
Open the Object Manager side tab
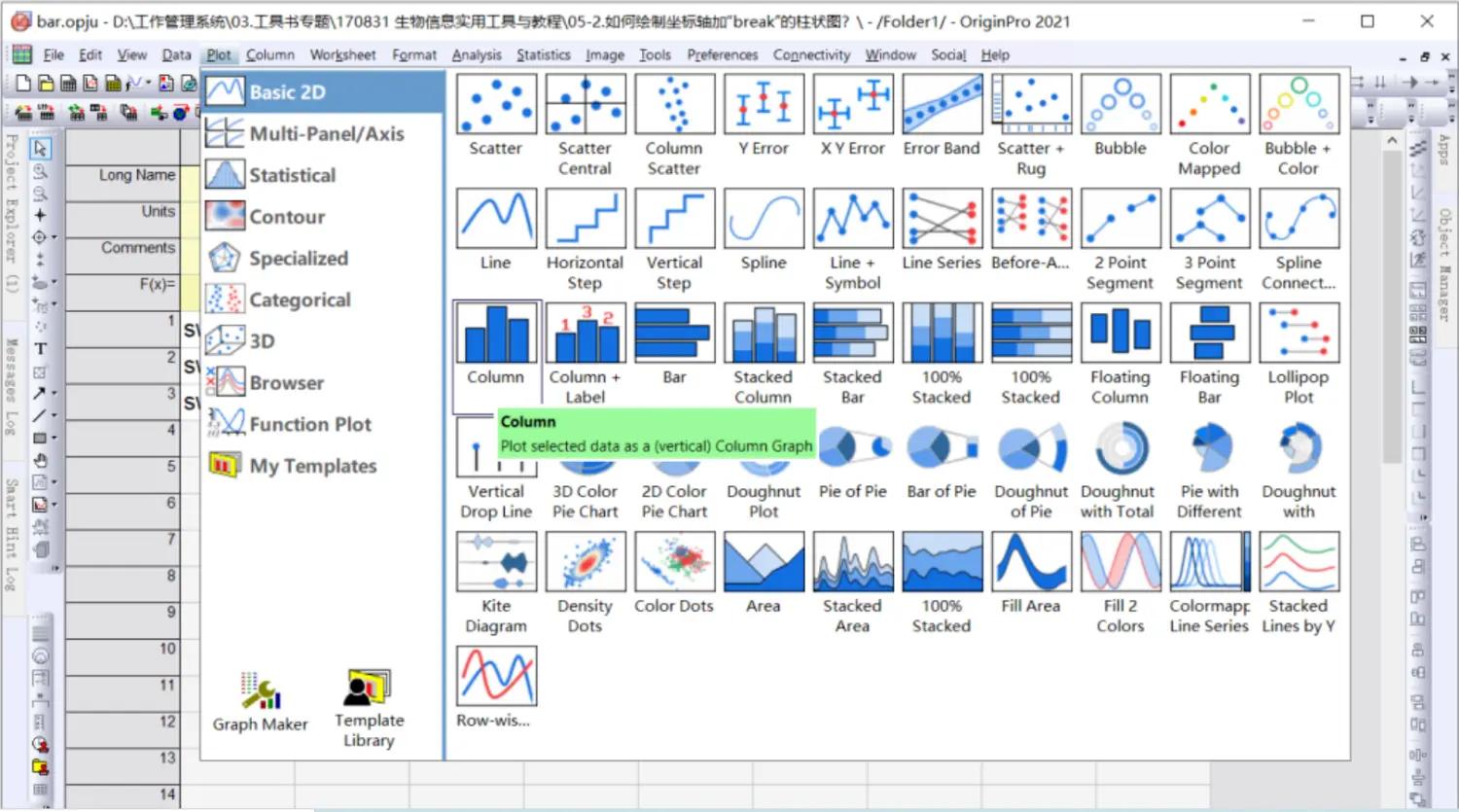click(x=1444, y=265)
